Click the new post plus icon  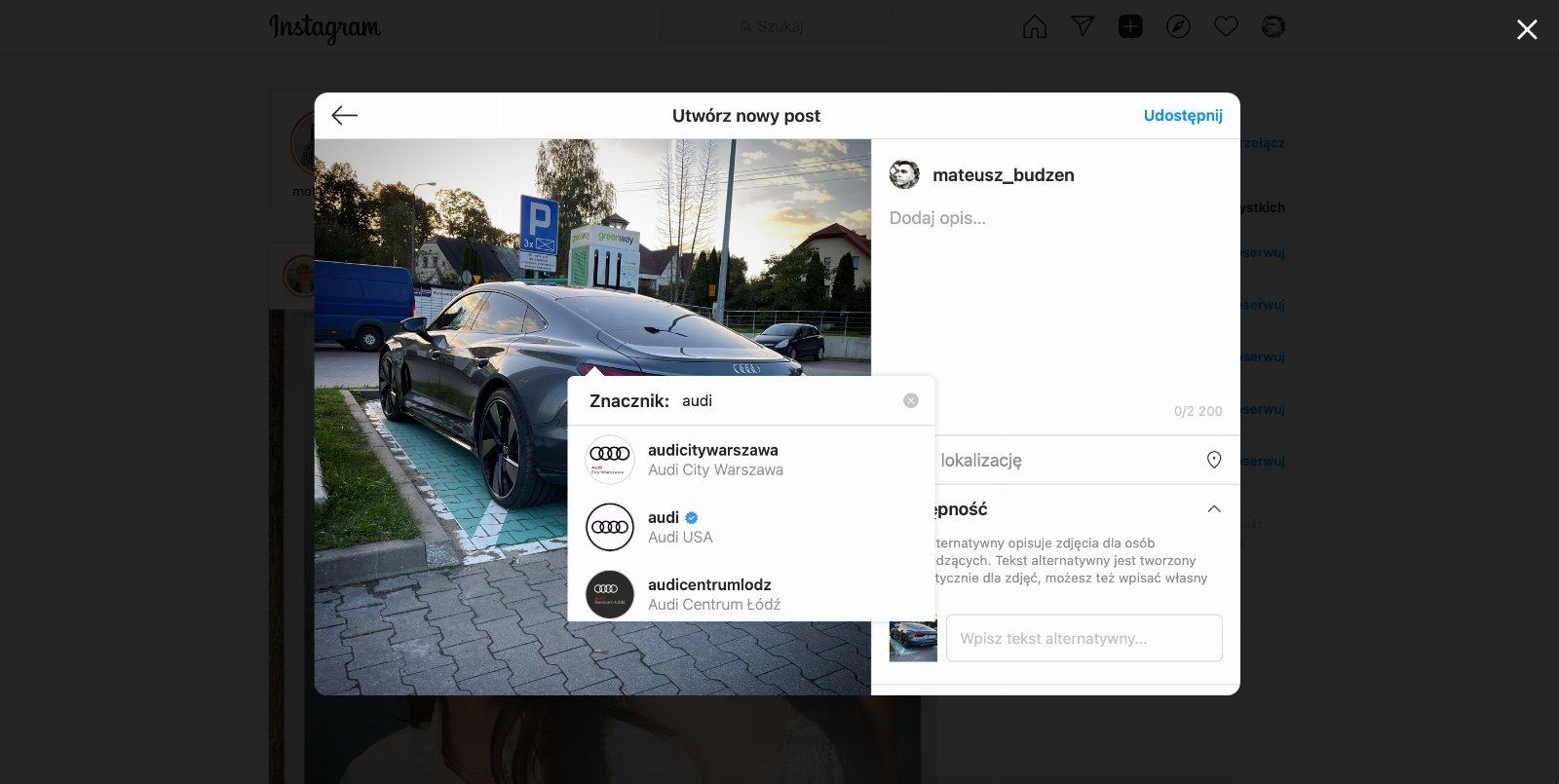[x=1129, y=26]
